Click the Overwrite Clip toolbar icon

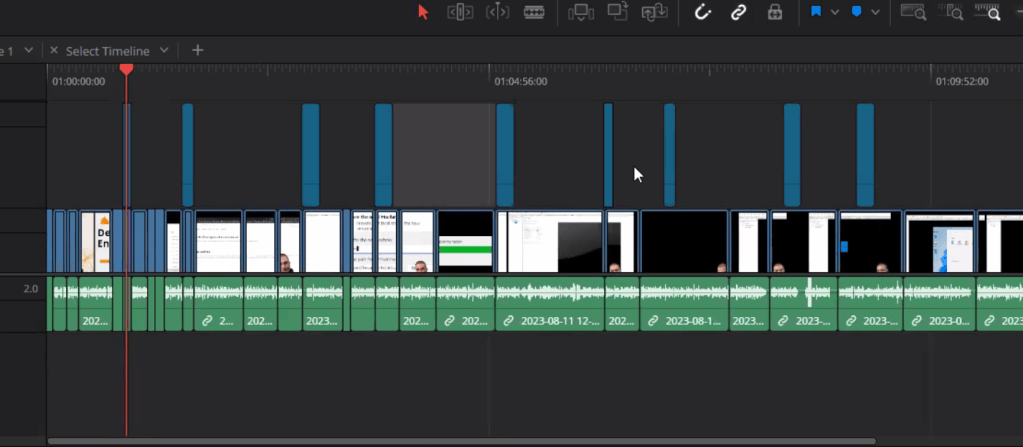[x=617, y=12]
